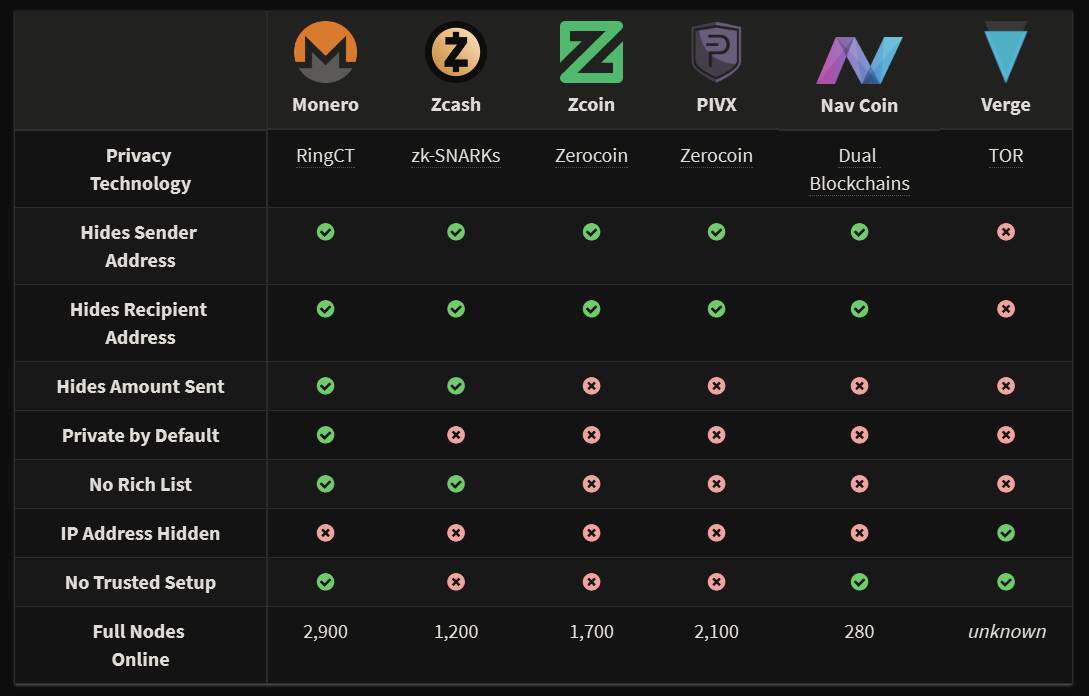
Task: Click Verge's unknown full nodes value
Action: 1006,631
